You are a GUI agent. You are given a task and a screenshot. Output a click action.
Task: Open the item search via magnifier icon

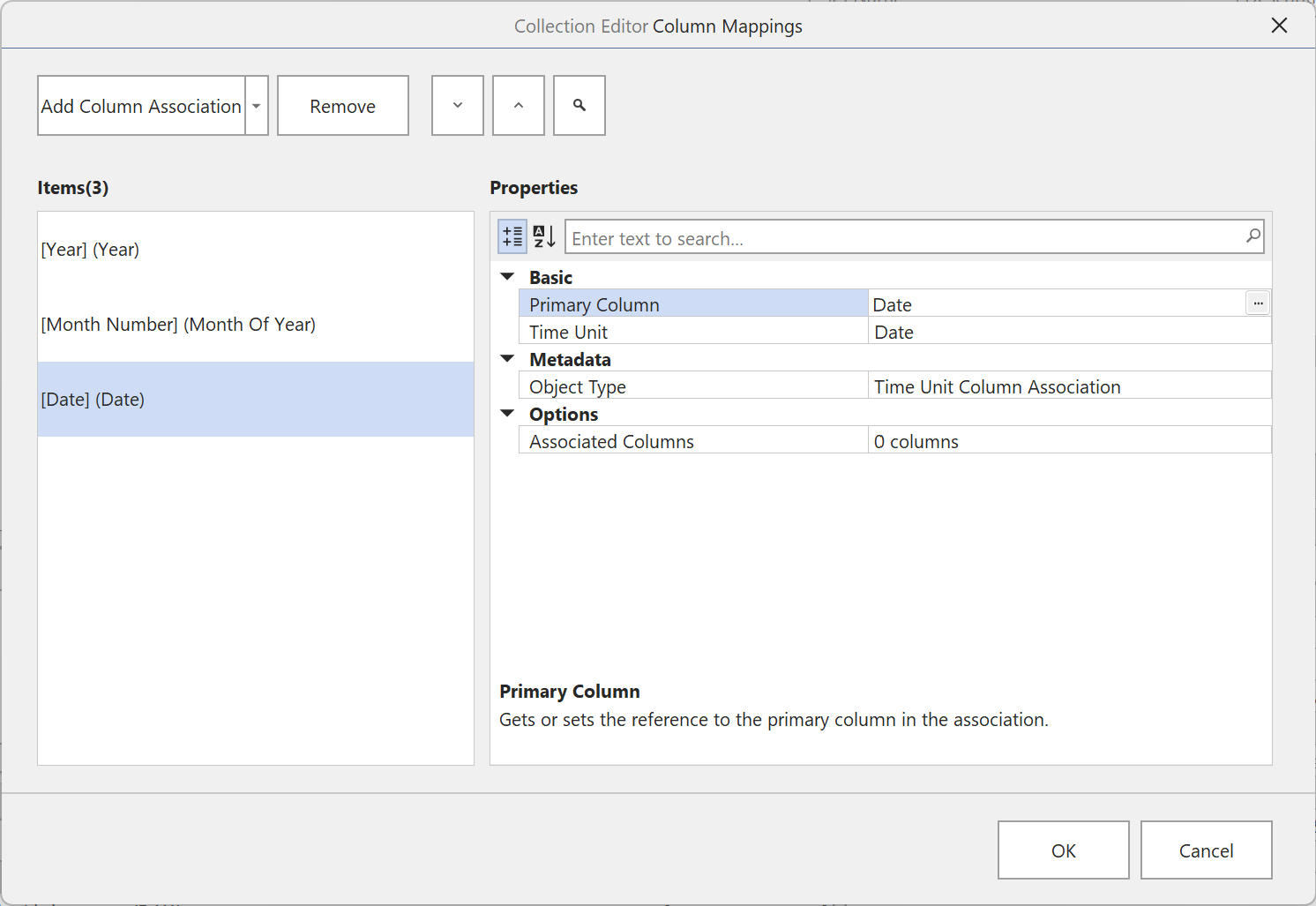[579, 105]
